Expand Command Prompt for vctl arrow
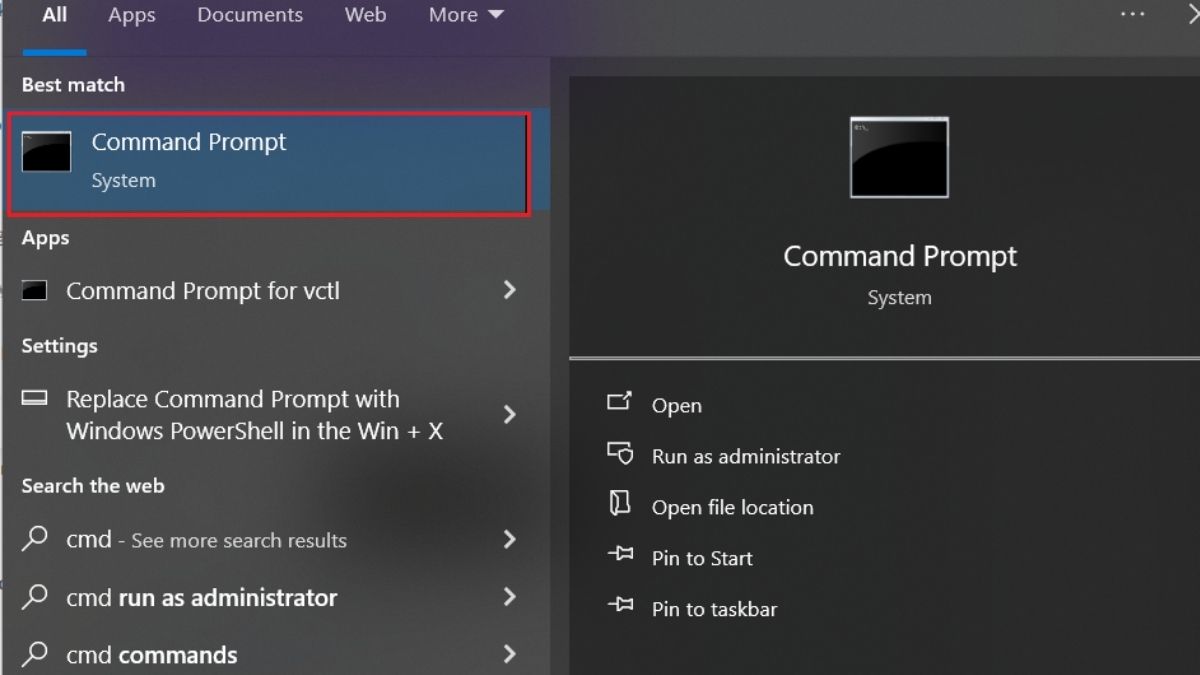 (x=509, y=290)
